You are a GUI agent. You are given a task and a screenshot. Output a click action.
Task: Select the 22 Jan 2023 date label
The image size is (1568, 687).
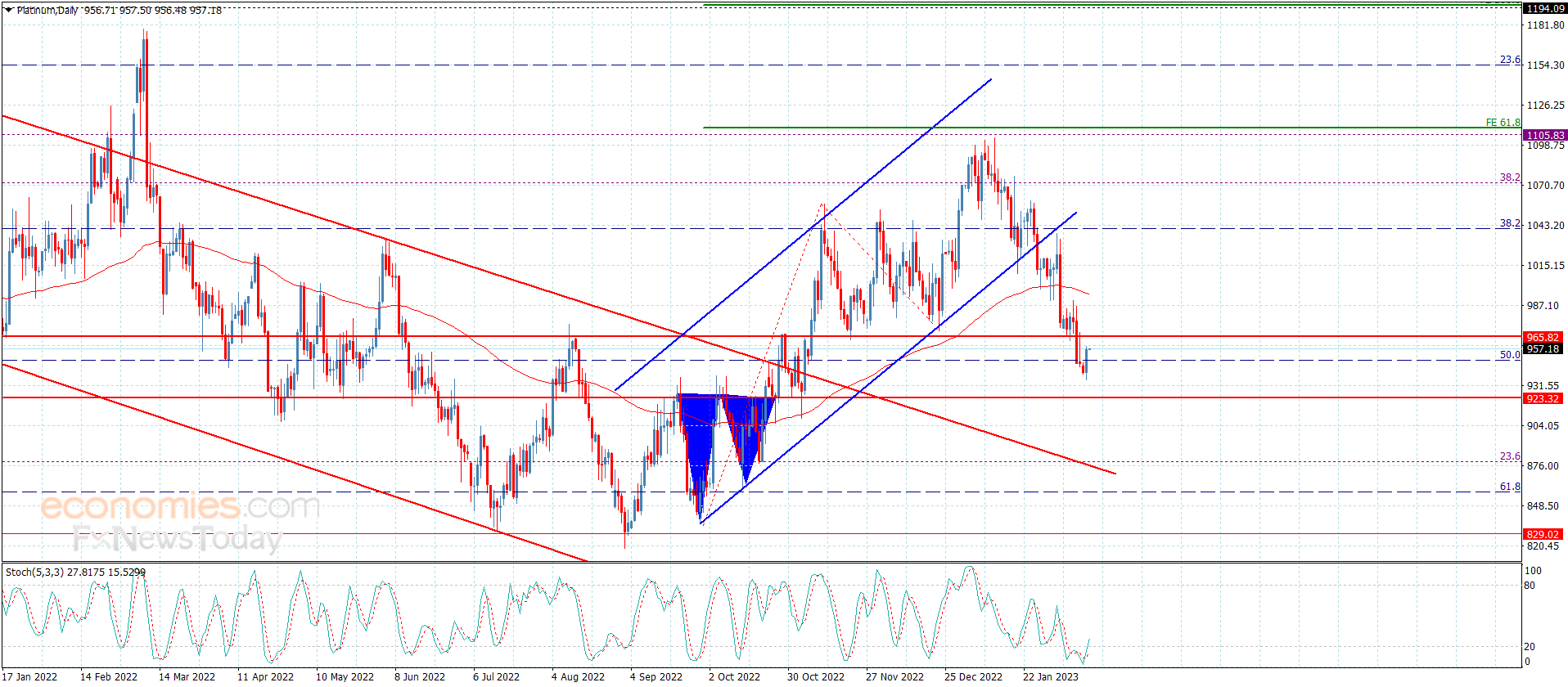1051,676
